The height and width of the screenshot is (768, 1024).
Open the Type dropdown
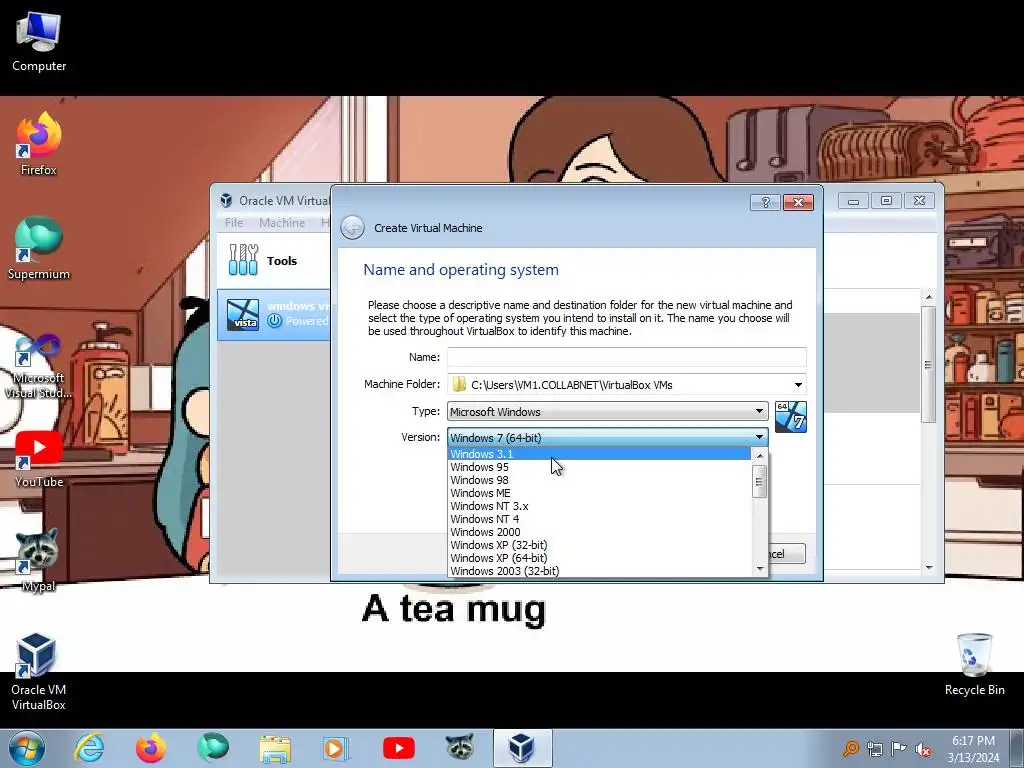click(x=607, y=411)
